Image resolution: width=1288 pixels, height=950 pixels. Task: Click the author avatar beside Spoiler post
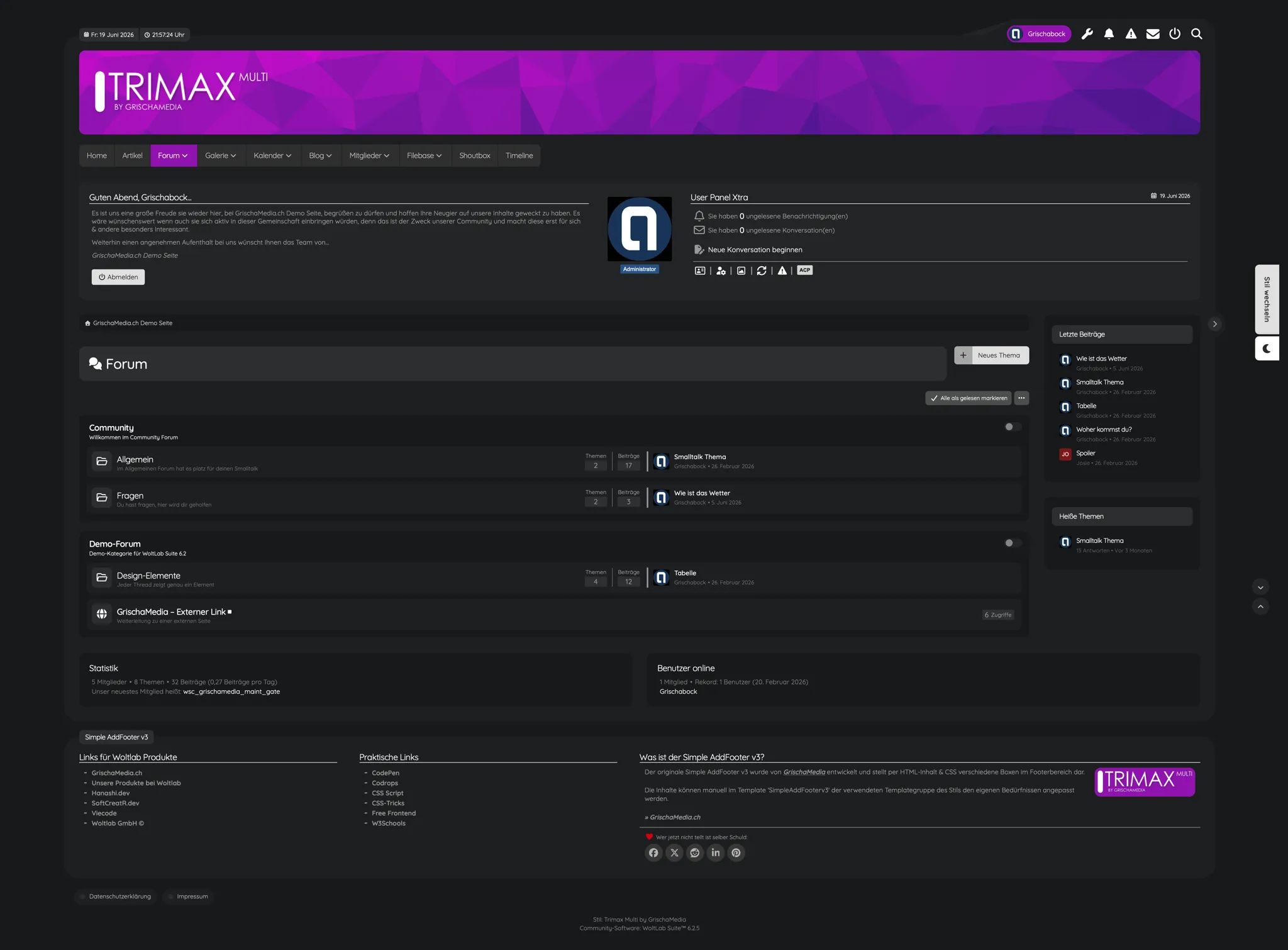click(1065, 454)
